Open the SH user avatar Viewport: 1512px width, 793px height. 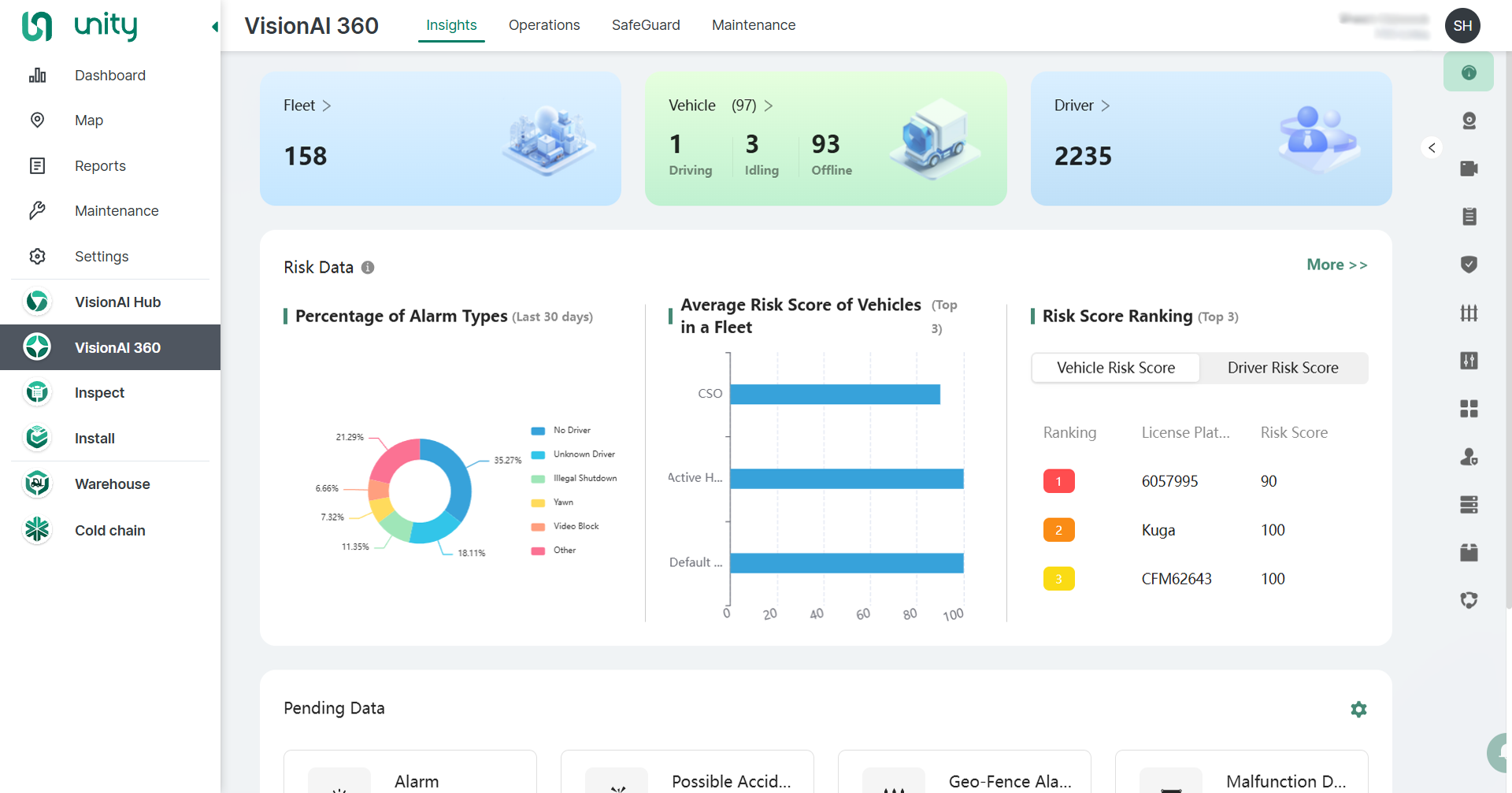click(1462, 25)
